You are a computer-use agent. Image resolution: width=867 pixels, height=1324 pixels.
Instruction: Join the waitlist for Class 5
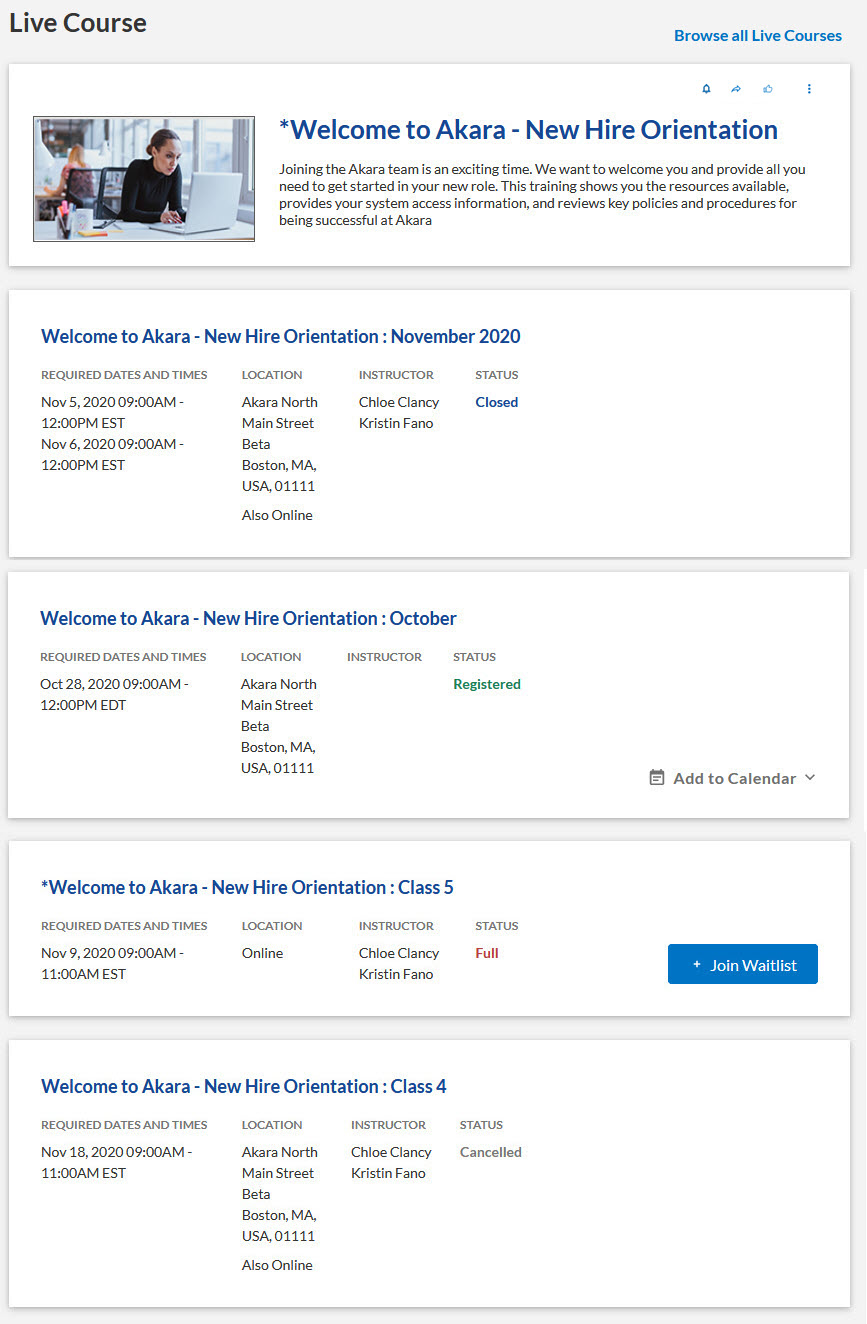[x=742, y=963]
